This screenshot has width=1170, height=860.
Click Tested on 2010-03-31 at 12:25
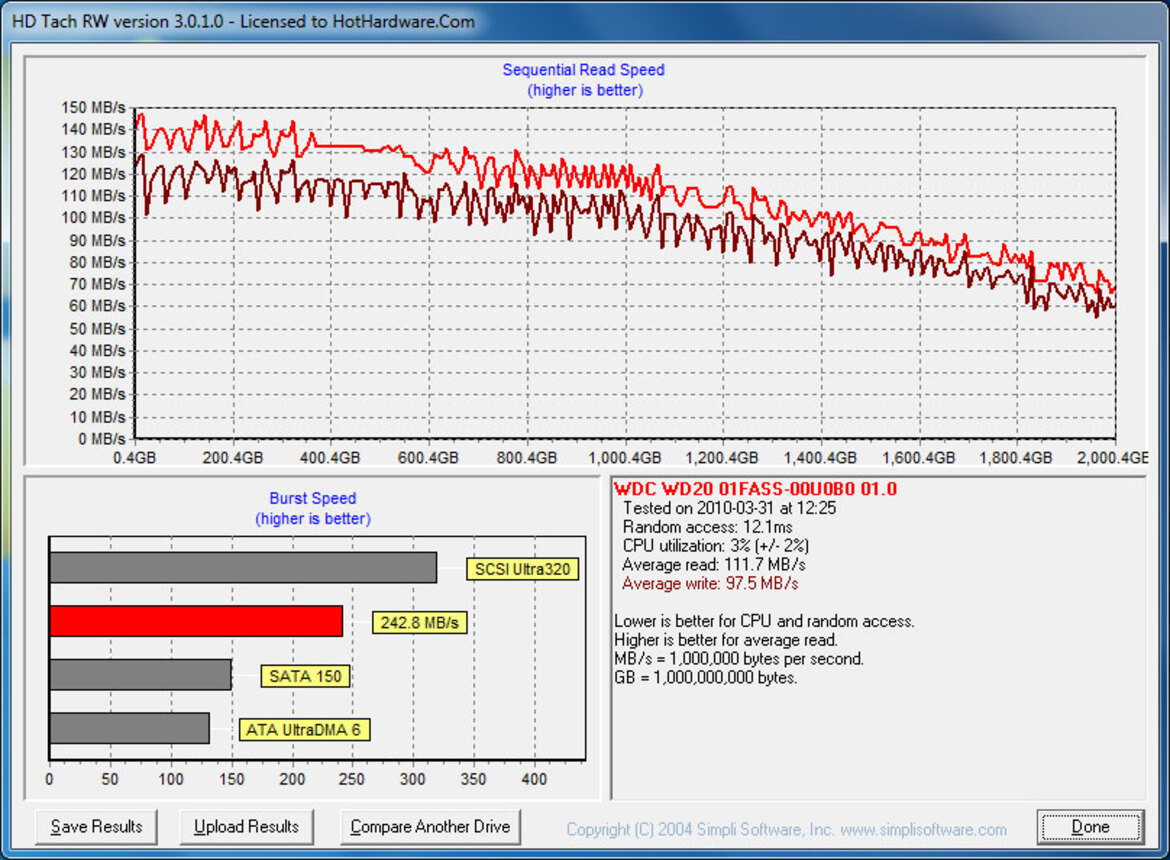click(x=729, y=509)
